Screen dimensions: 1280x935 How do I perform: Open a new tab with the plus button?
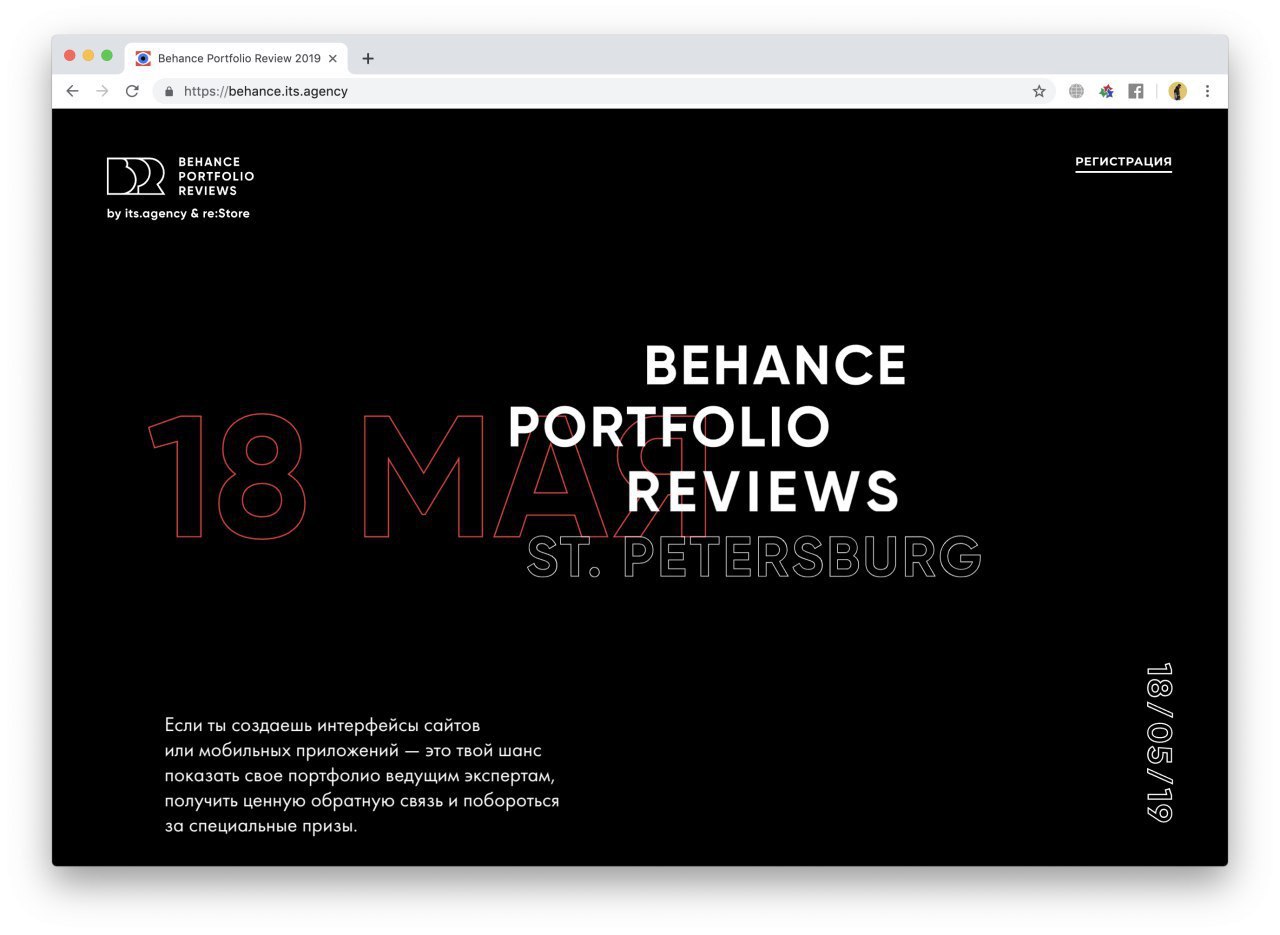click(368, 58)
